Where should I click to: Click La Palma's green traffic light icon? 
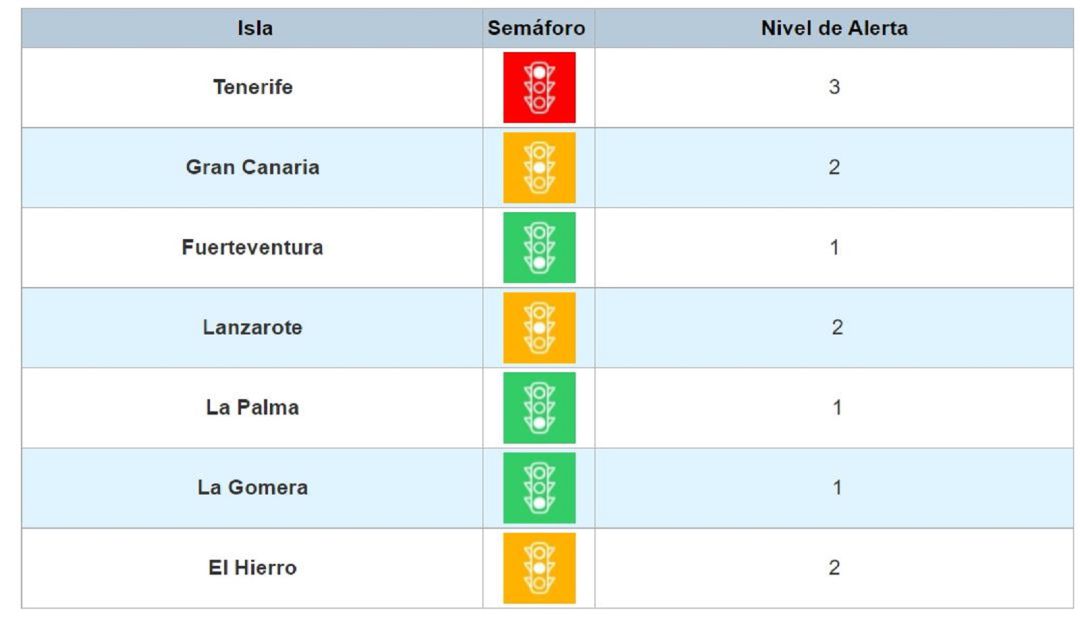pos(539,407)
